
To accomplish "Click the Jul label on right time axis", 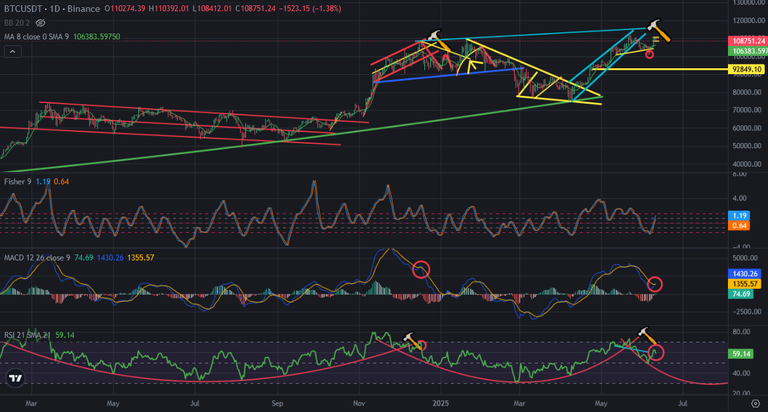I will [682, 404].
